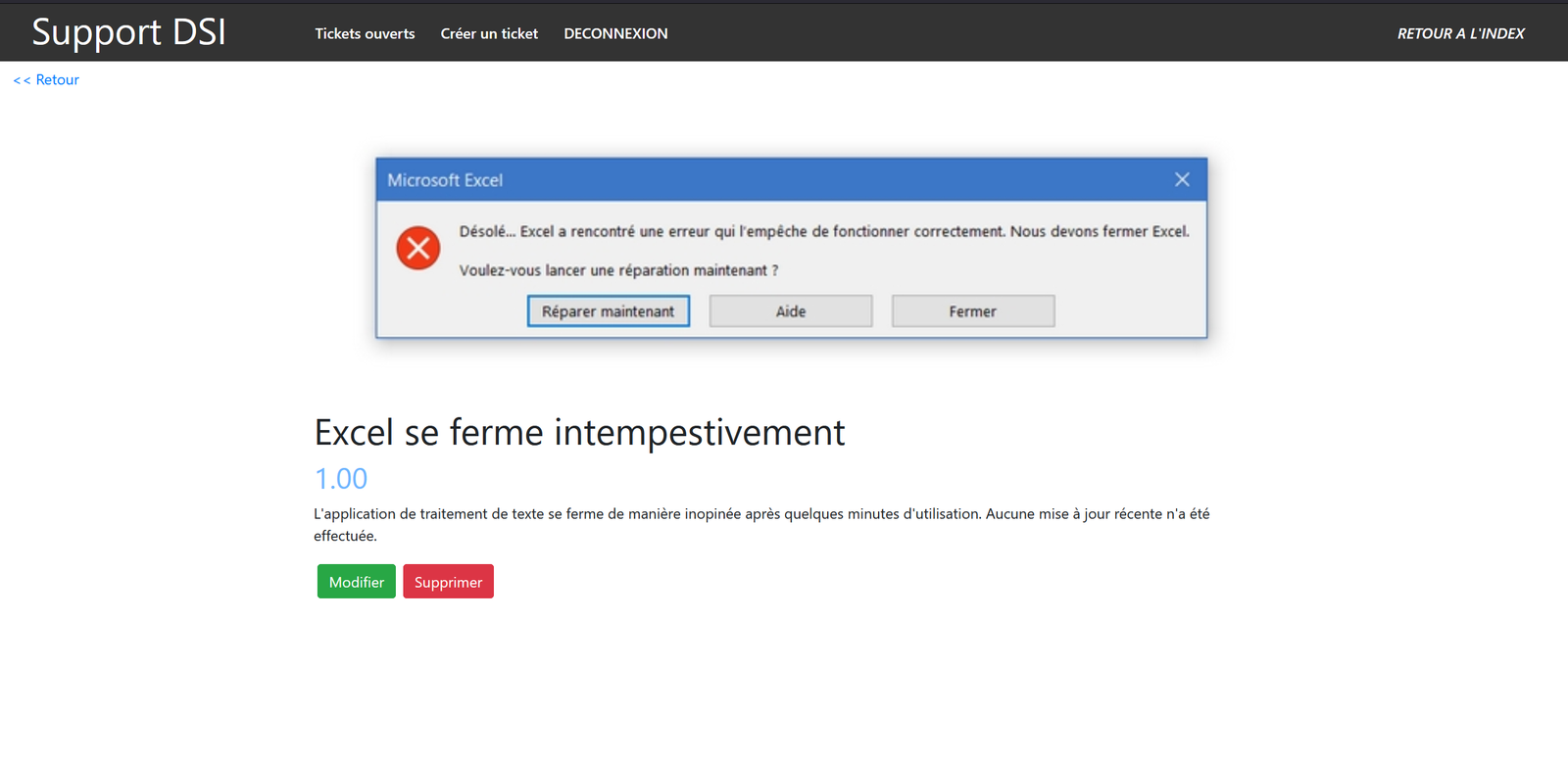Click the ticket title Excel se ferme intempestivement

click(x=579, y=432)
